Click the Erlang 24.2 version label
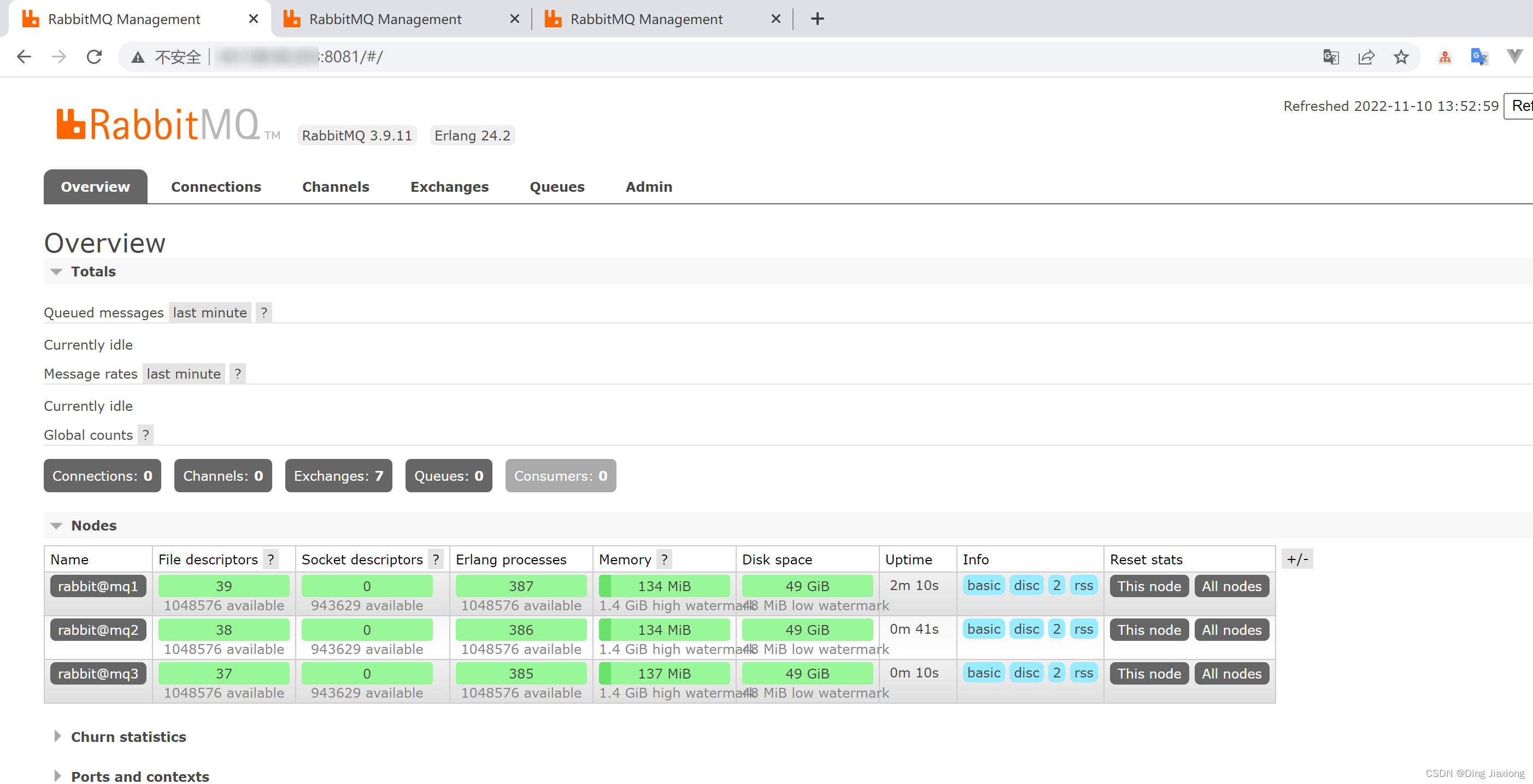 coord(473,135)
